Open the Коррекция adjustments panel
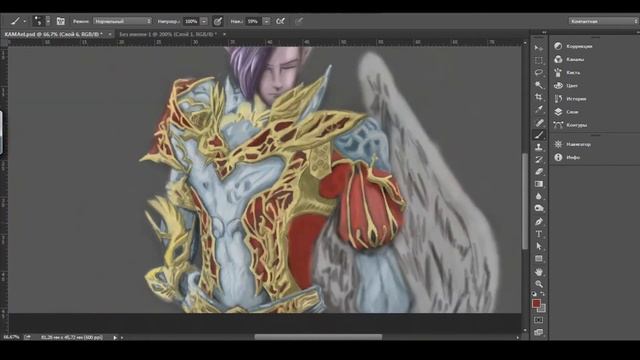Screen dimensions: 640x360 coord(573,46)
